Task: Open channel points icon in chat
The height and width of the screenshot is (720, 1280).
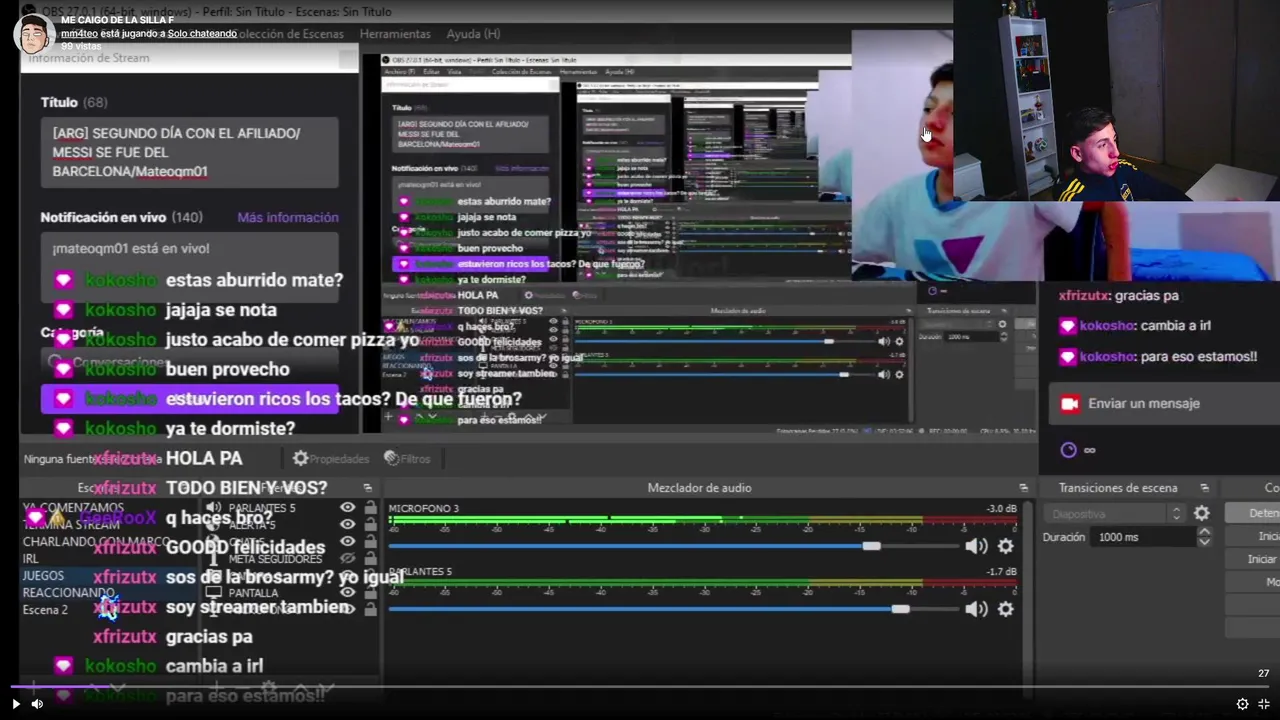Action: 1068,450
